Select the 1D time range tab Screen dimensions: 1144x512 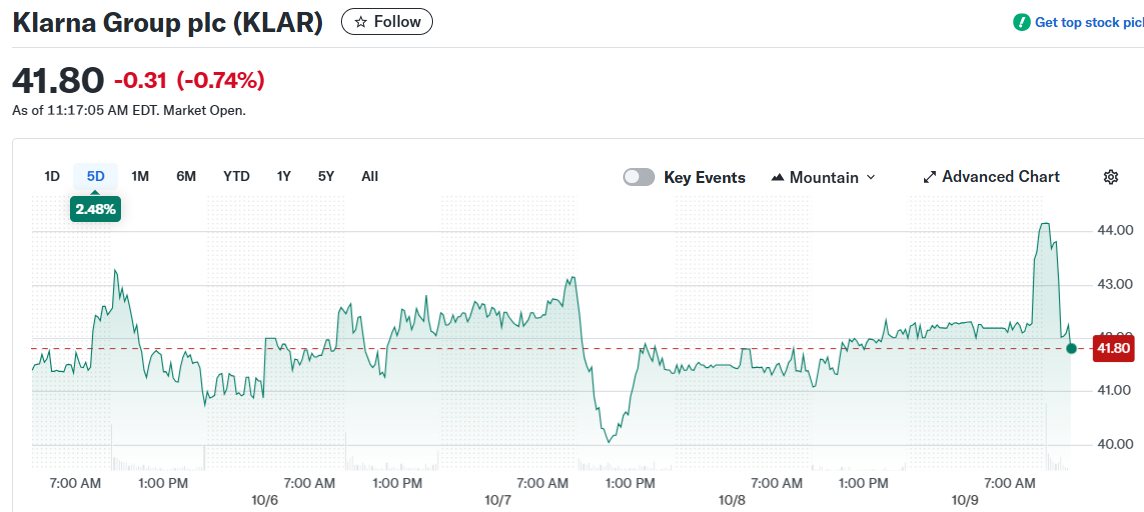coord(52,176)
